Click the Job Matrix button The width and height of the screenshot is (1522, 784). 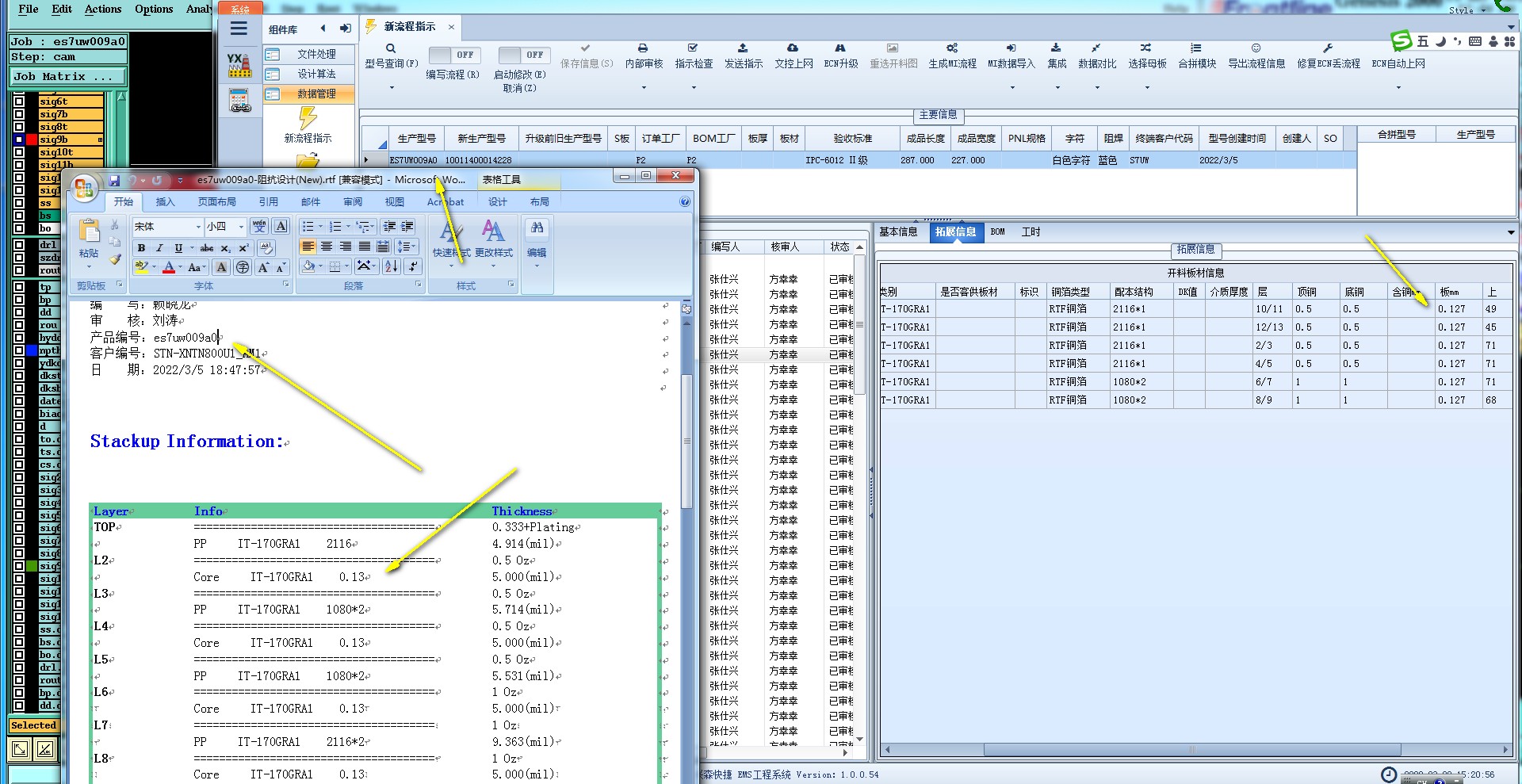(67, 76)
